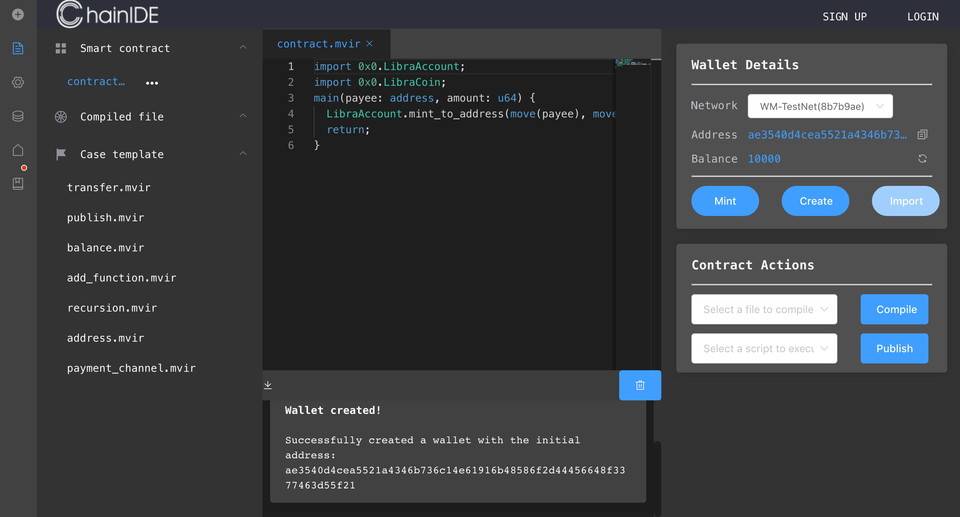This screenshot has width=960, height=517.
Task: Click the Contract Actions heading
Action: pos(752,265)
